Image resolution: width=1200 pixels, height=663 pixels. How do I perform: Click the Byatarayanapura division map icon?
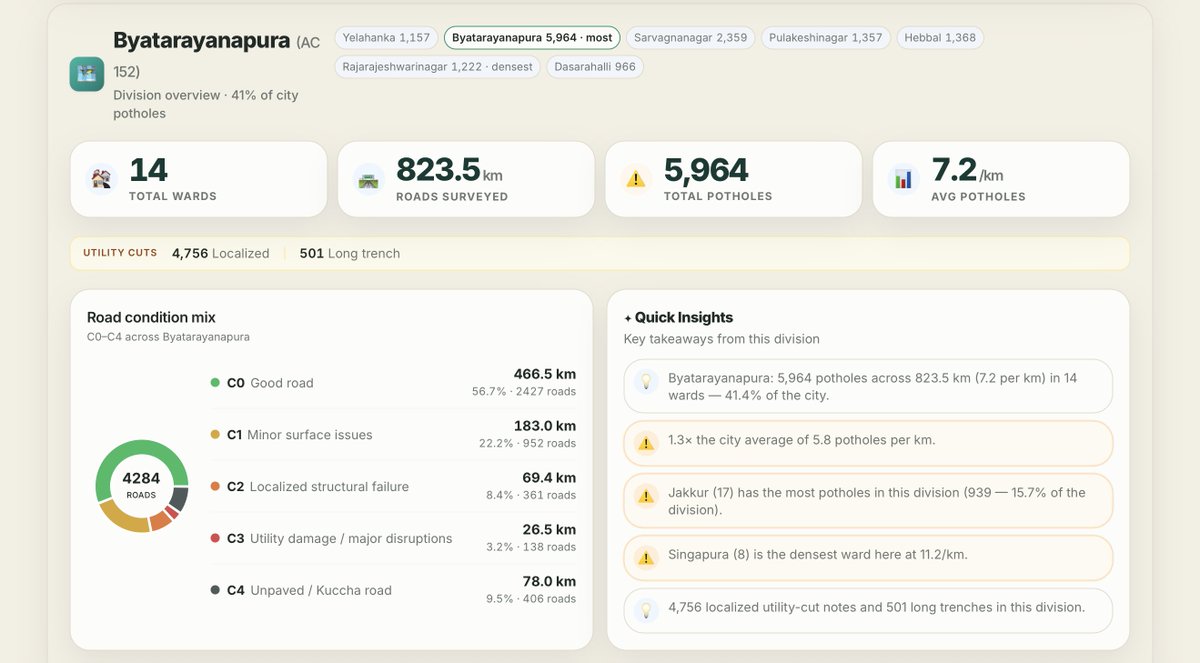pos(87,74)
